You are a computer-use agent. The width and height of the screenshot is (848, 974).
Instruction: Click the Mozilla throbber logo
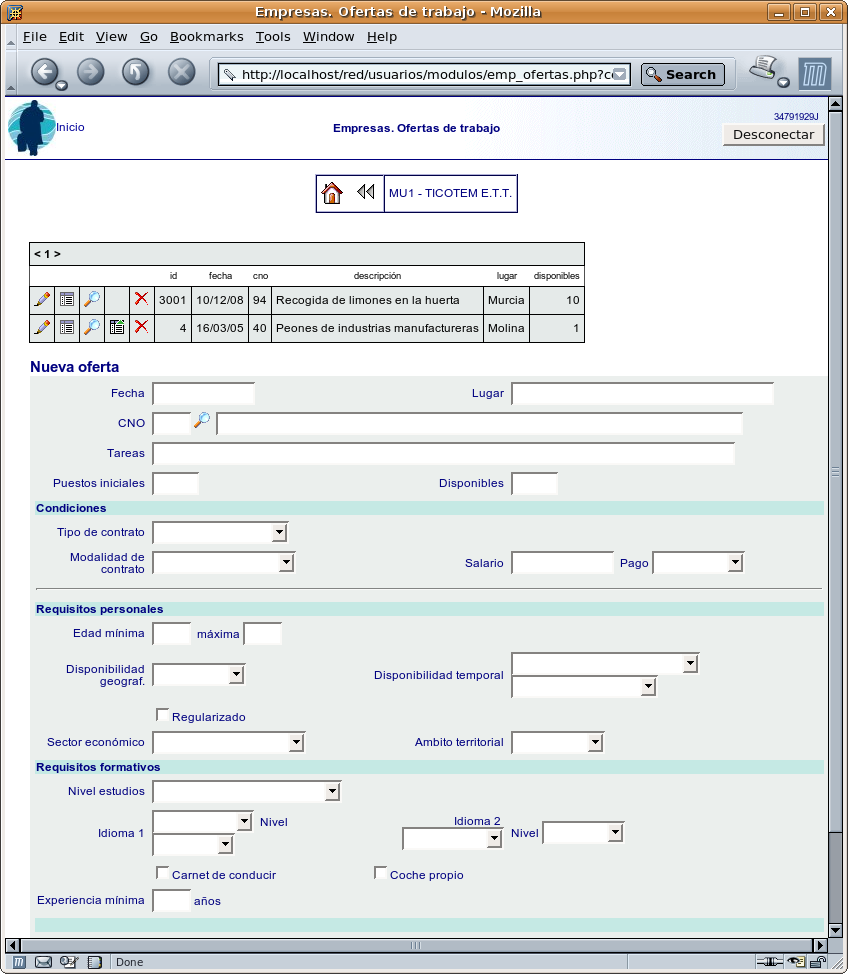pos(814,74)
